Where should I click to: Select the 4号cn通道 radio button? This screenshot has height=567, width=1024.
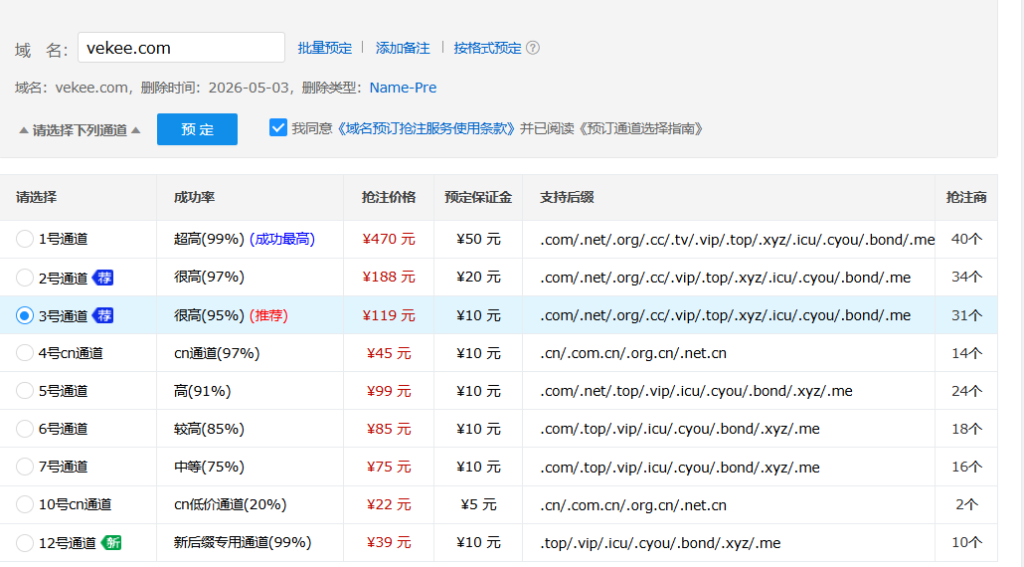pos(25,353)
